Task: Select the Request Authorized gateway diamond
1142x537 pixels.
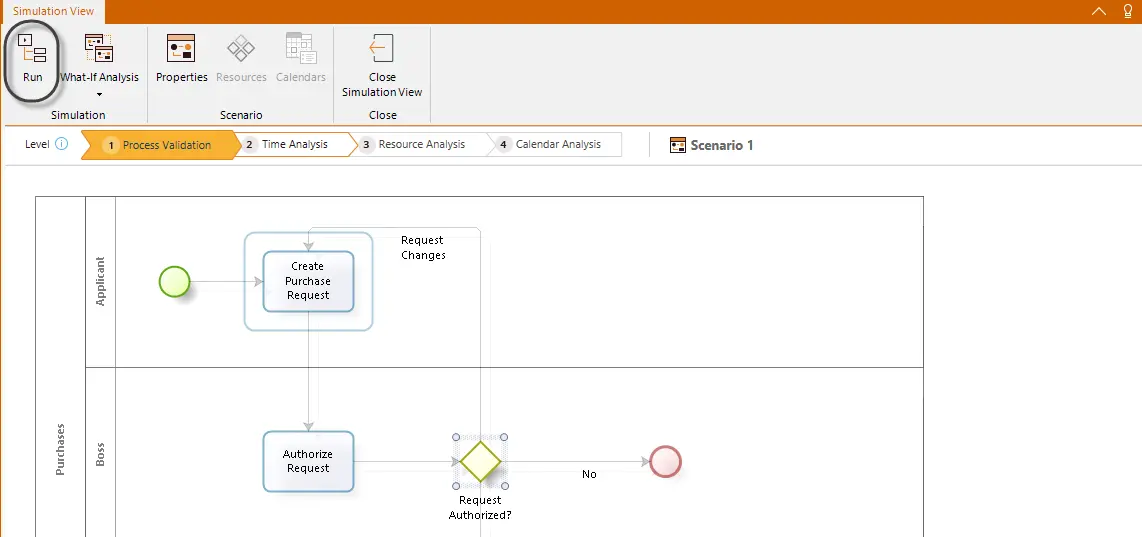Action: point(480,461)
